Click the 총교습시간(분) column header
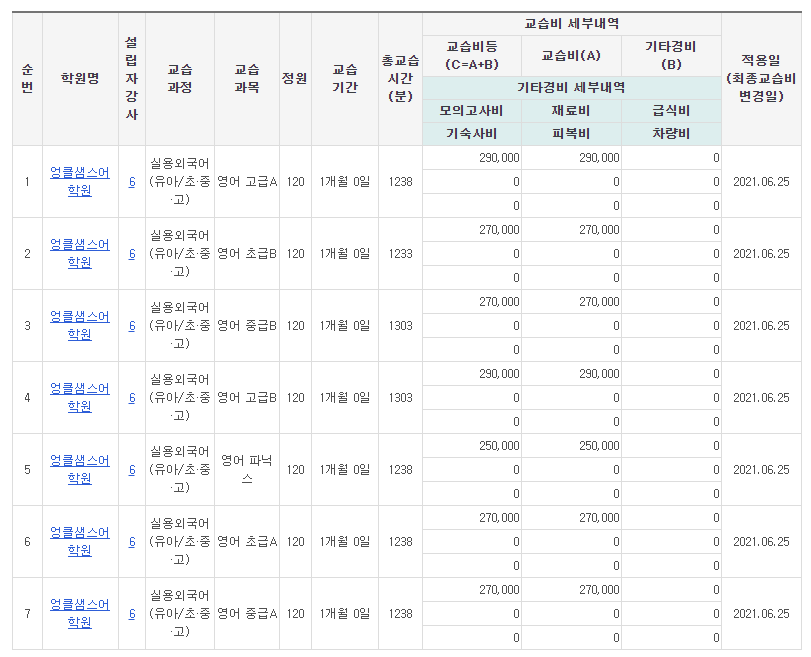811x657 pixels. (x=400, y=78)
